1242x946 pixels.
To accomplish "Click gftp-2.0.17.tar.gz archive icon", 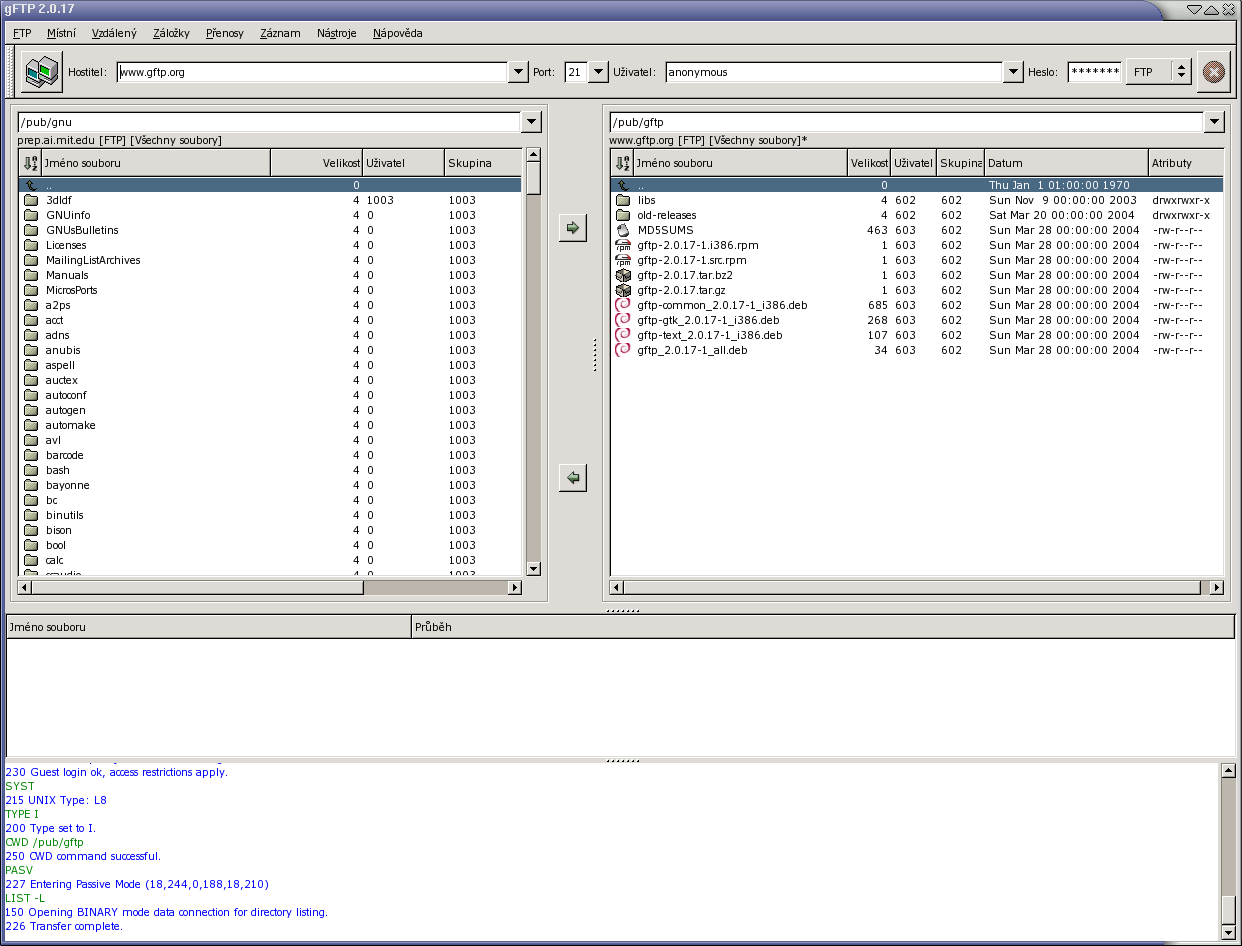I will click(623, 290).
